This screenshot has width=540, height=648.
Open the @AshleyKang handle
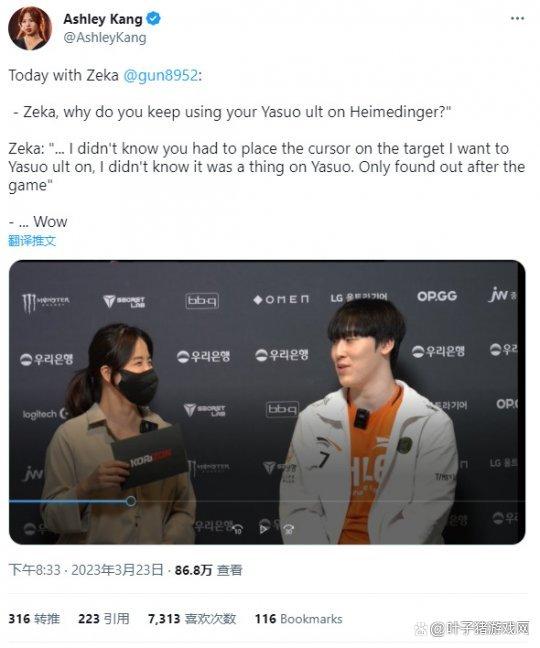105,38
